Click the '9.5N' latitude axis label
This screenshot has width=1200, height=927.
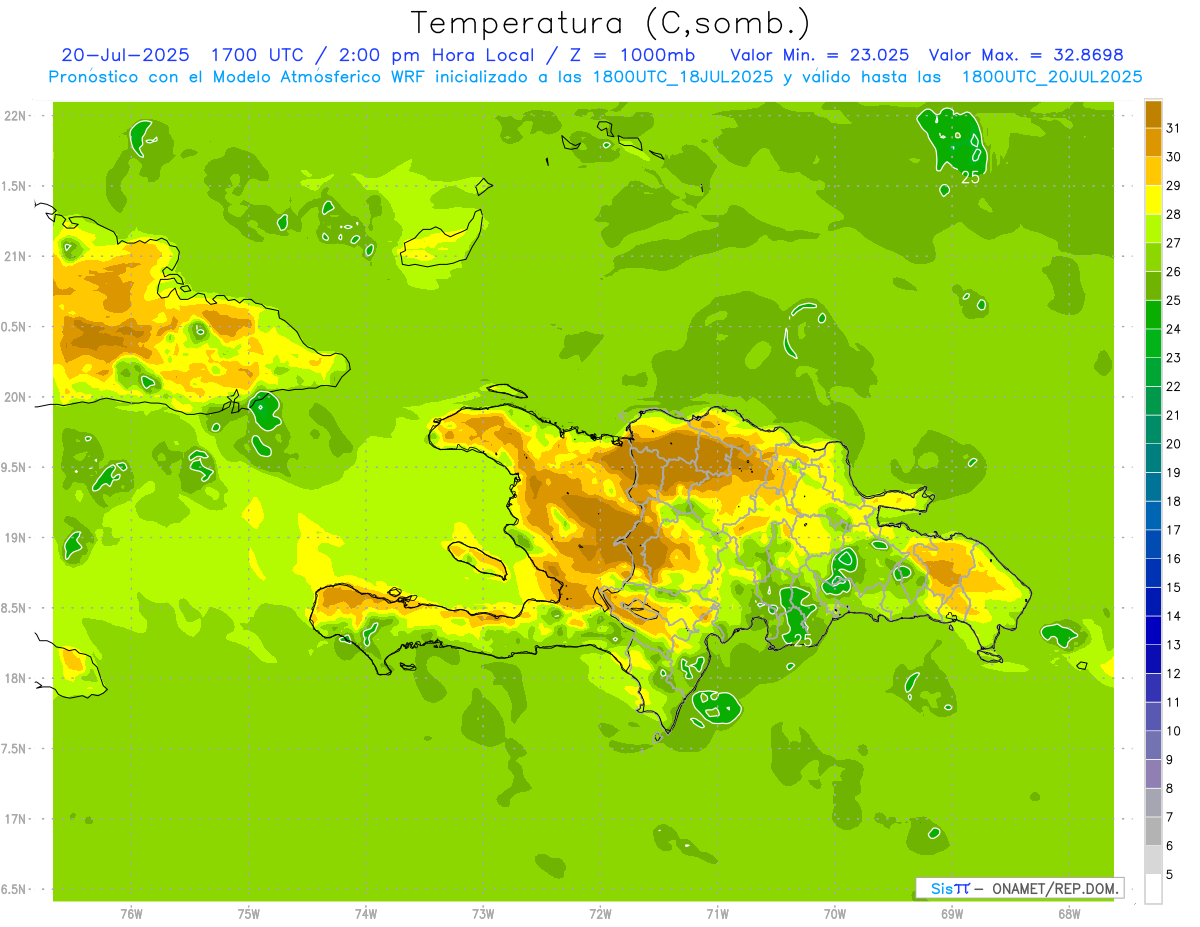(15, 467)
